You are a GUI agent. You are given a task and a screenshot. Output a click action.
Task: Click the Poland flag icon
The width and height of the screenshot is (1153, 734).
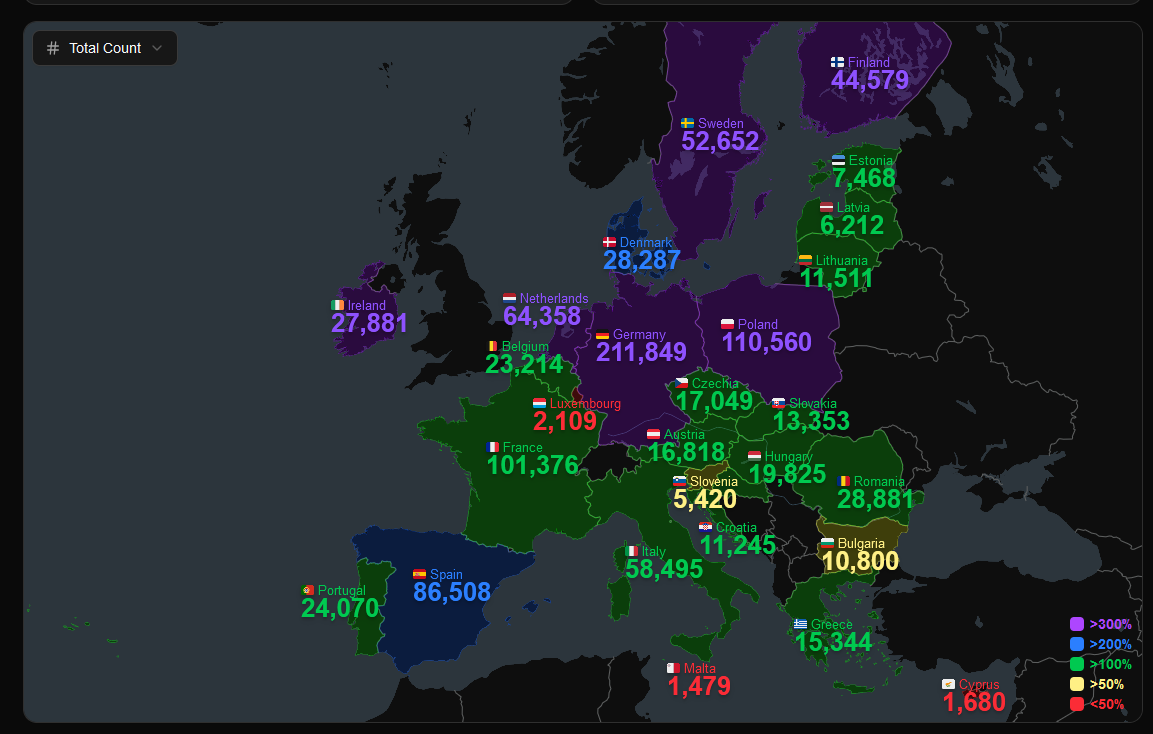727,324
